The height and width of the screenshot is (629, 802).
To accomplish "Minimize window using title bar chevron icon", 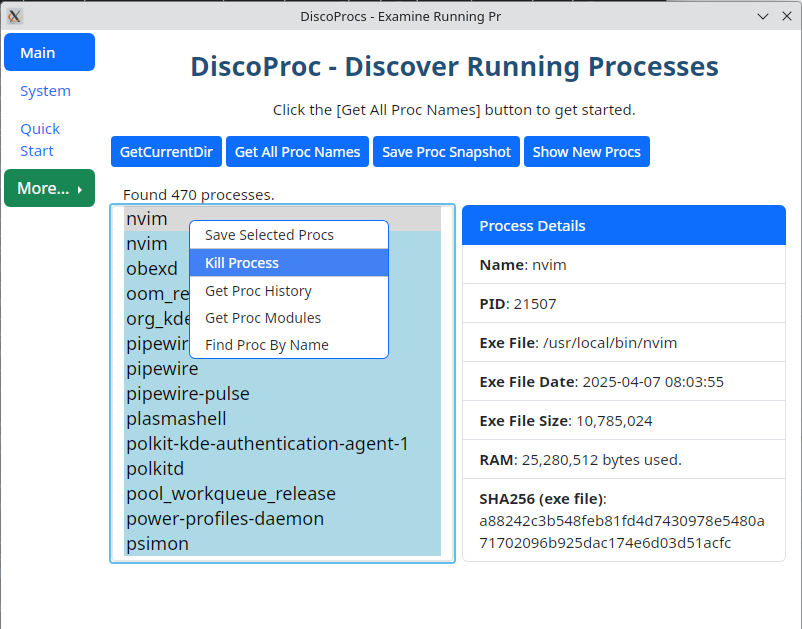I will click(763, 15).
